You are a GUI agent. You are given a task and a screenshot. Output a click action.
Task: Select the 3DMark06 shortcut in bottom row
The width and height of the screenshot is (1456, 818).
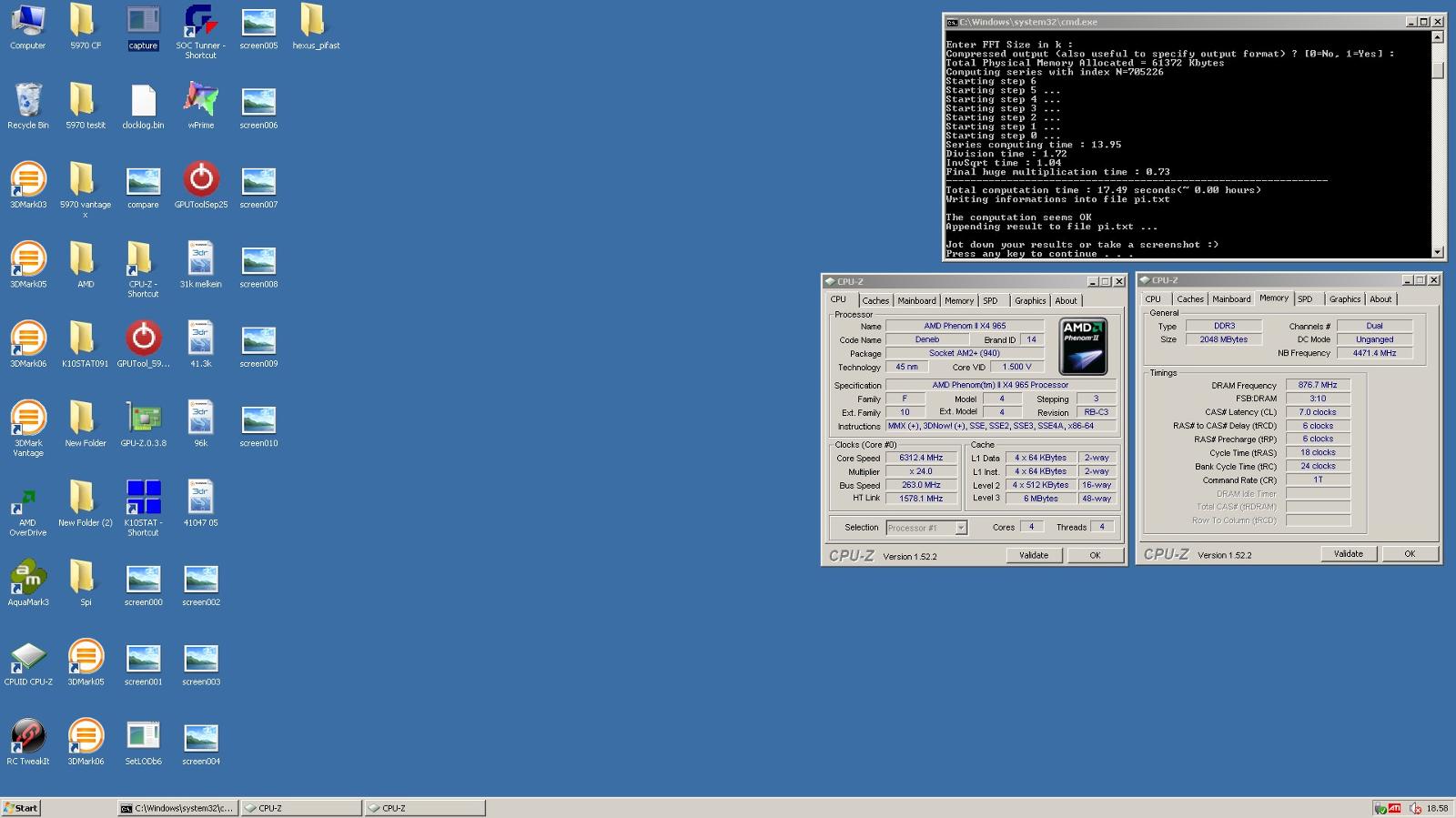click(x=85, y=742)
